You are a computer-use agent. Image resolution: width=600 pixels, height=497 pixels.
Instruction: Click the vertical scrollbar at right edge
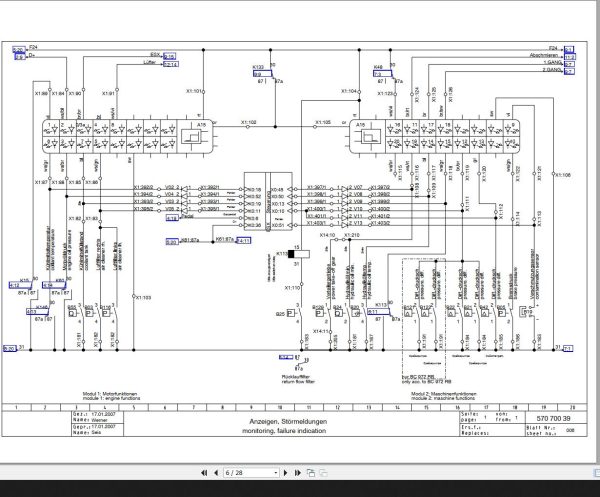pyautogui.click(x=596, y=230)
